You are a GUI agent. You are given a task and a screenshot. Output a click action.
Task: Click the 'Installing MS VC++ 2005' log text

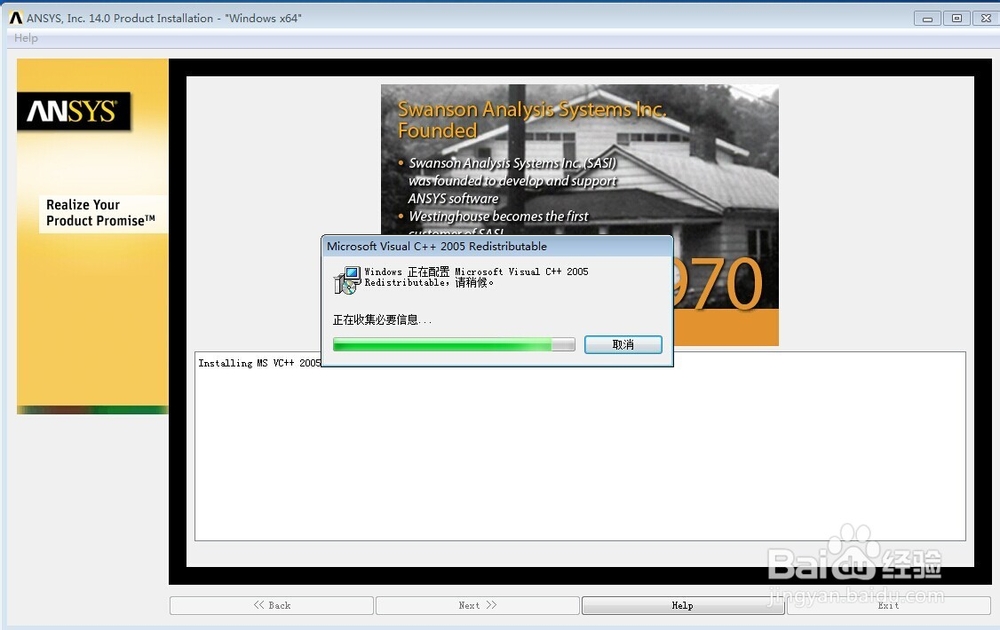coord(260,363)
